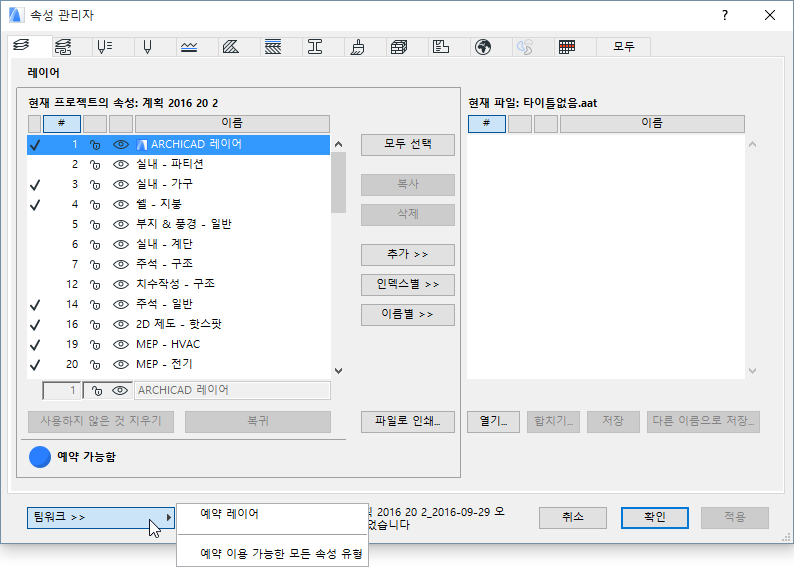794x567 pixels.
Task: Toggle visibility eye of 부지 & 풍경 - 일반
Action: tap(121, 225)
